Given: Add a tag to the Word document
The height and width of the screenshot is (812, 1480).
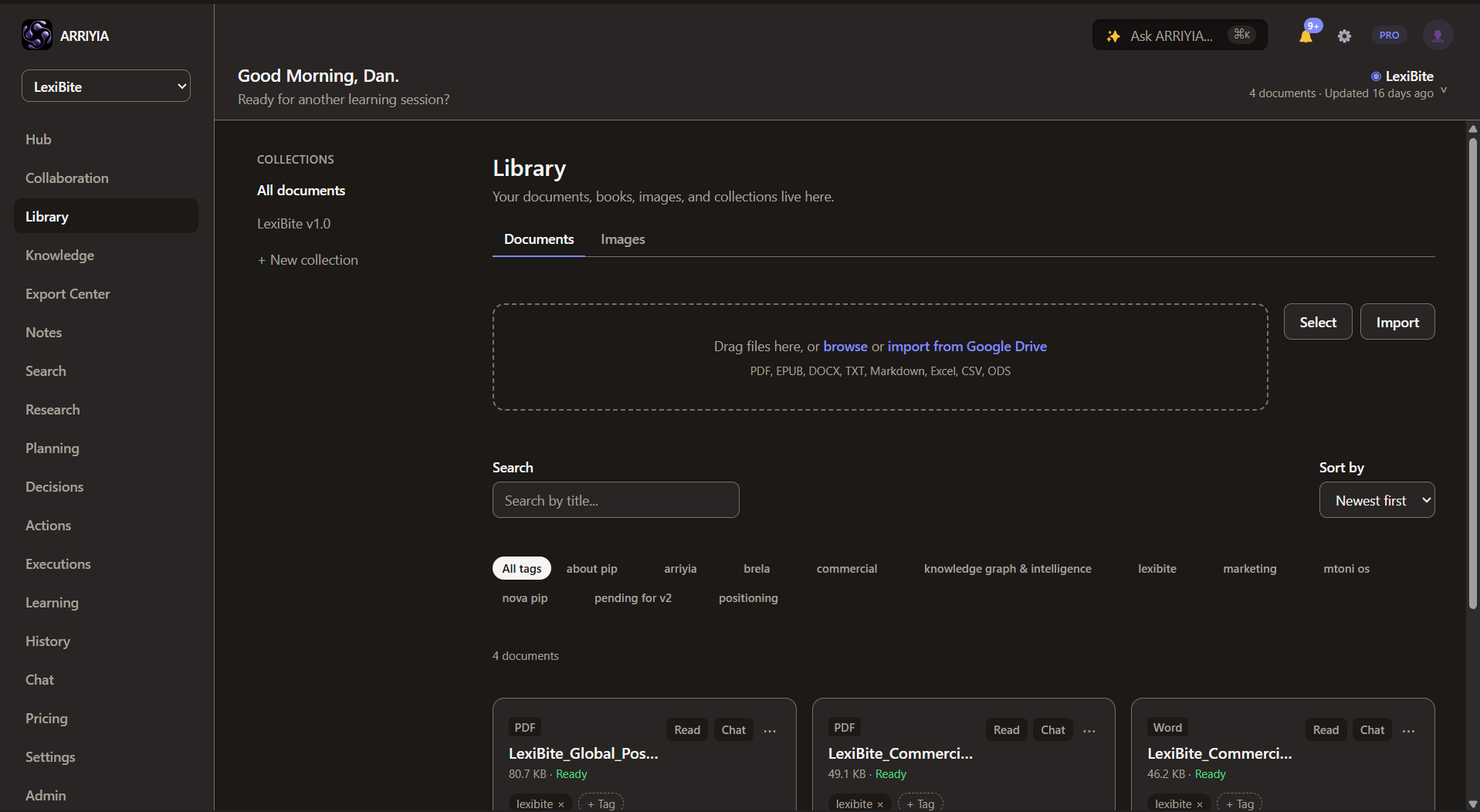Looking at the screenshot, I should click(1240, 804).
